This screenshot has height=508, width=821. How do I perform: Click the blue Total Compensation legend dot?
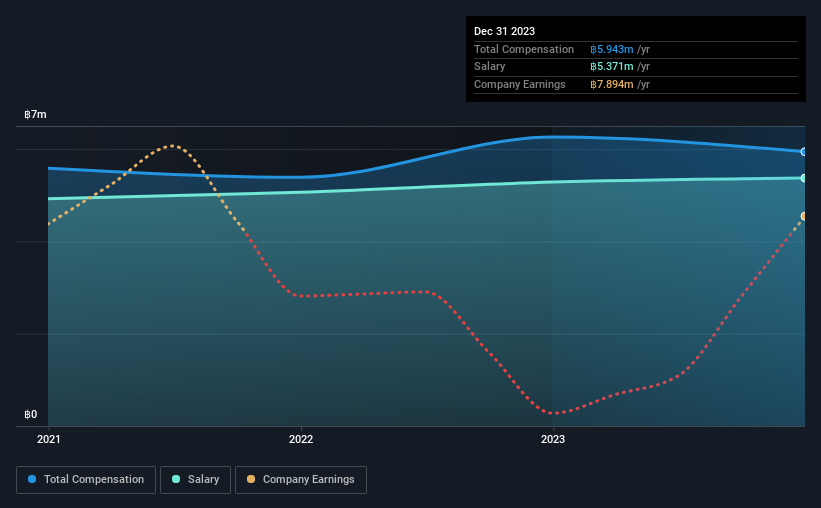click(32, 479)
